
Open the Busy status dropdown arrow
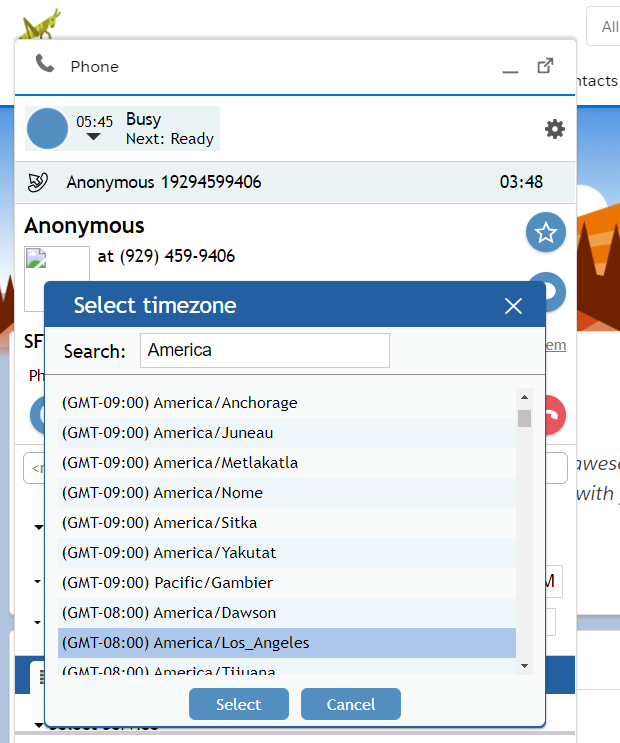pyautogui.click(x=93, y=137)
